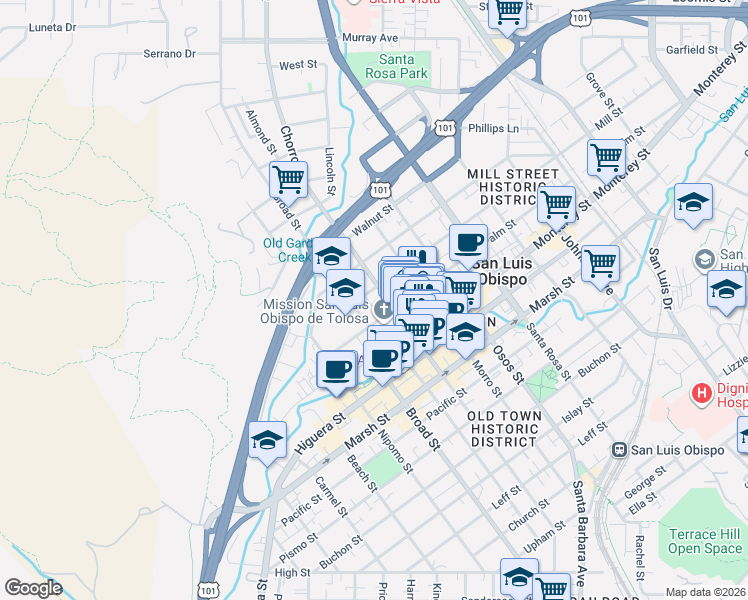The height and width of the screenshot is (600, 748).
Task: Select the Nipomo St label
Action: pos(397,450)
